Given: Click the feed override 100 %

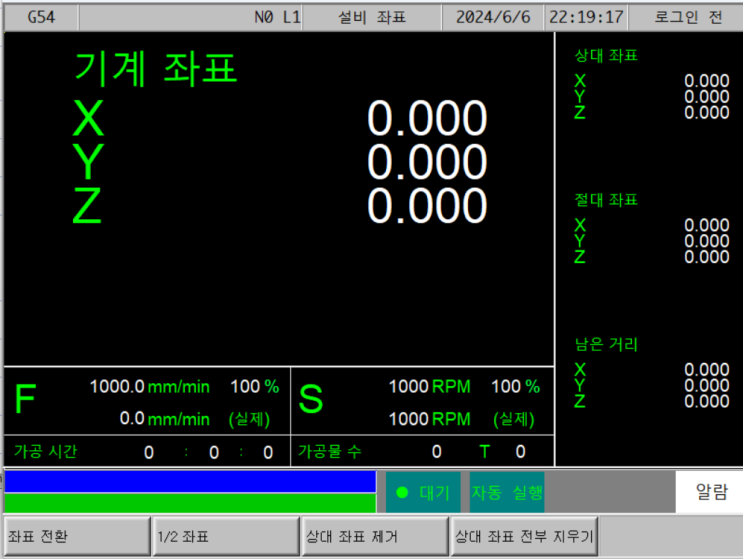Looking at the screenshot, I should click(x=254, y=387).
